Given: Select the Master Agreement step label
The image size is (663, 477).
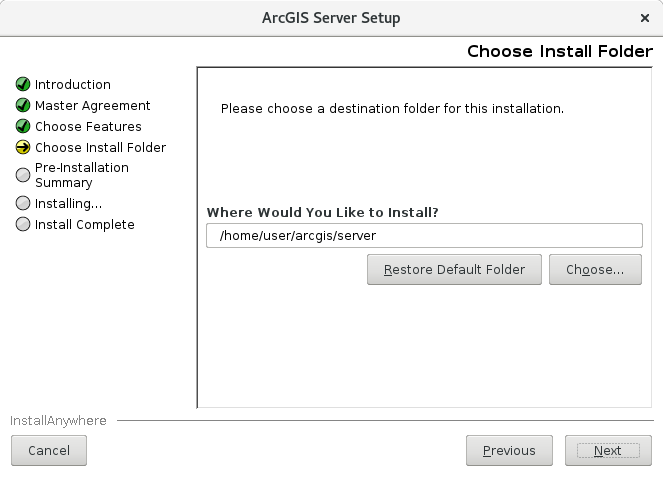Looking at the screenshot, I should 93,106.
